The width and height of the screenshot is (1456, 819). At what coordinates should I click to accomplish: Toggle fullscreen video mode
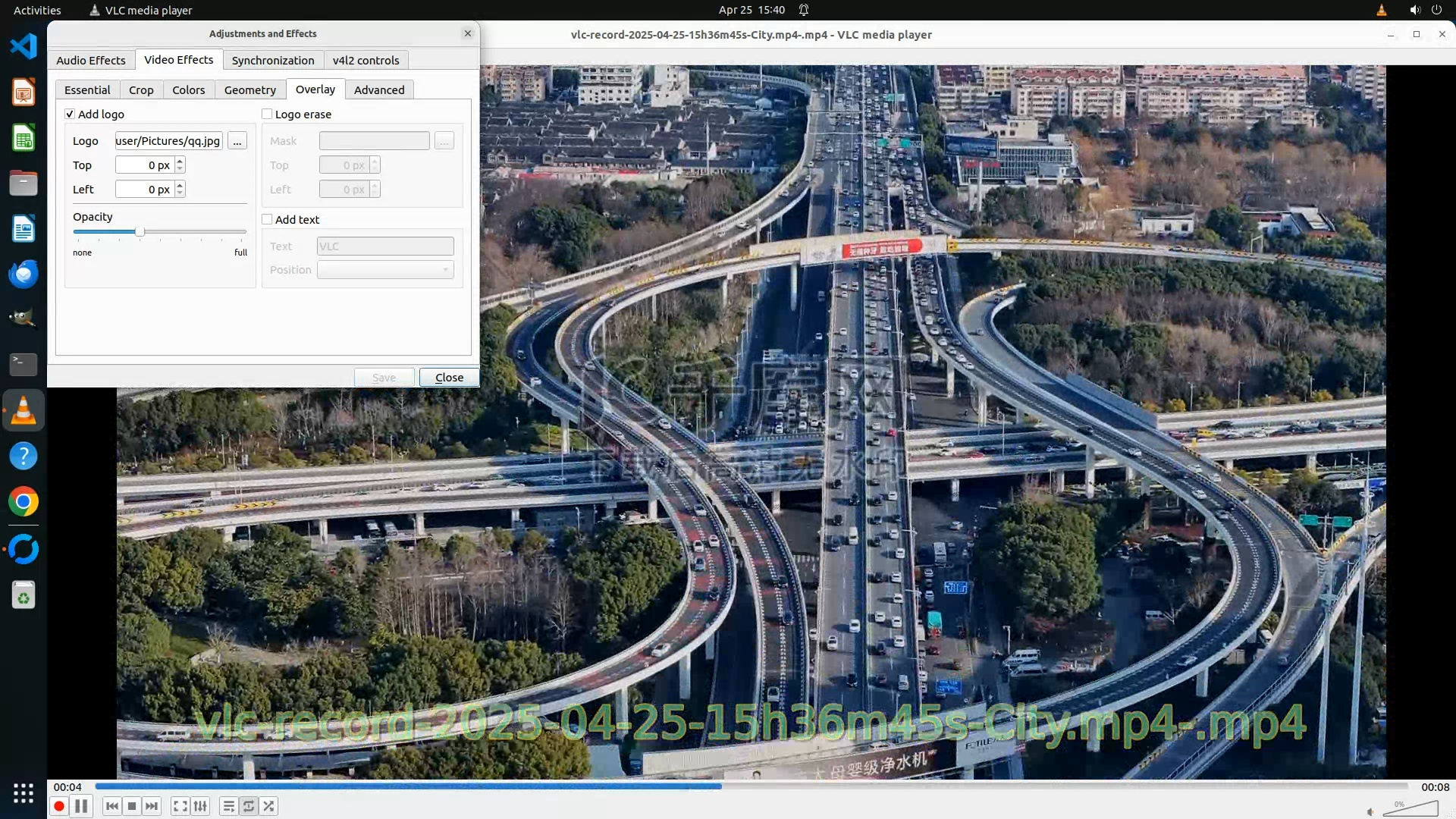pos(180,806)
